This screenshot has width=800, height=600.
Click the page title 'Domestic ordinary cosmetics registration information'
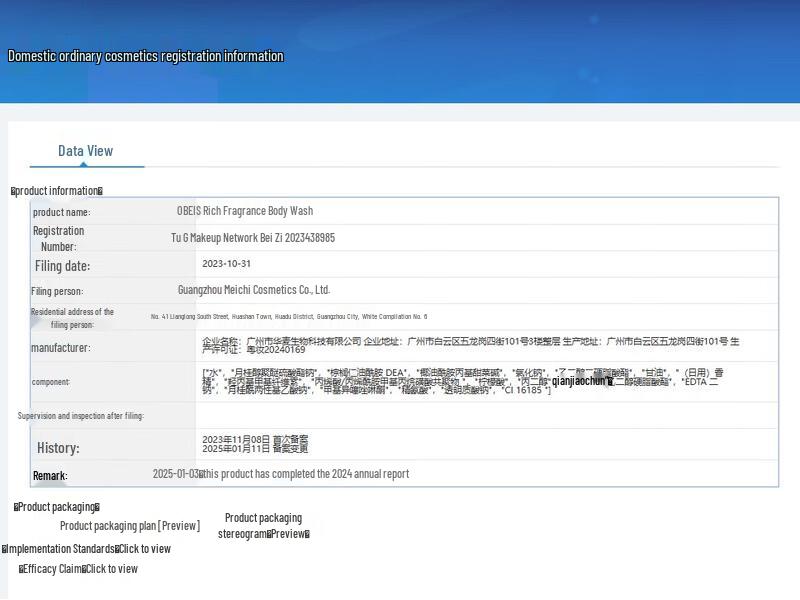(x=146, y=56)
